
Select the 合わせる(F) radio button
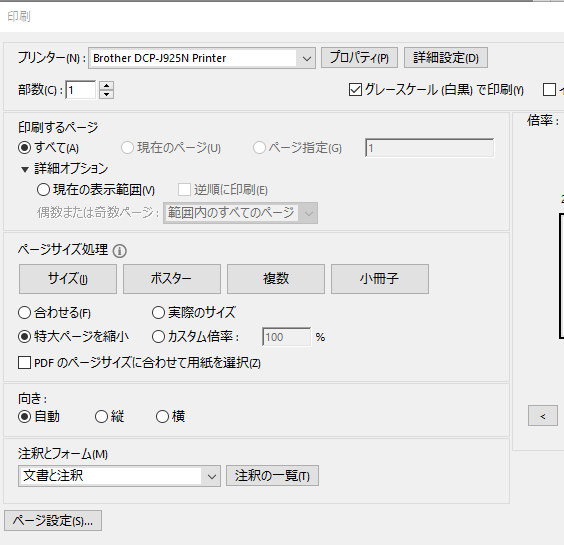pos(24,313)
